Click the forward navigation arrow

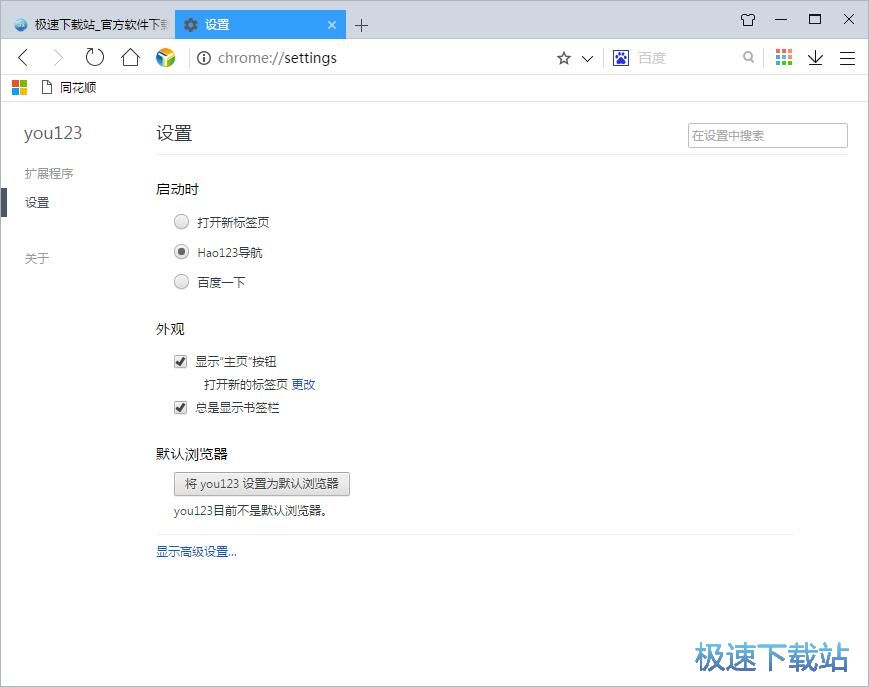pyautogui.click(x=59, y=58)
